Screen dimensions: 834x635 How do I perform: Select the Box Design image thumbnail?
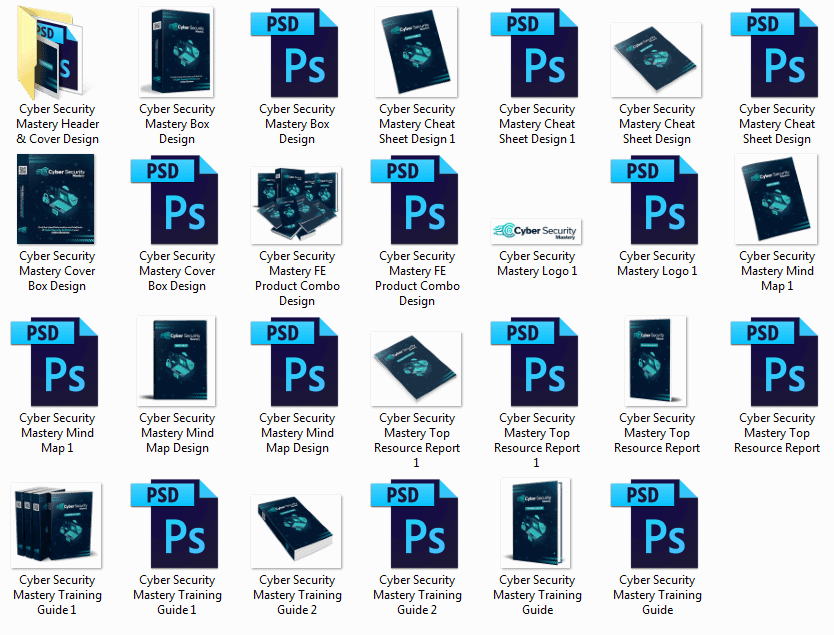coord(176,52)
